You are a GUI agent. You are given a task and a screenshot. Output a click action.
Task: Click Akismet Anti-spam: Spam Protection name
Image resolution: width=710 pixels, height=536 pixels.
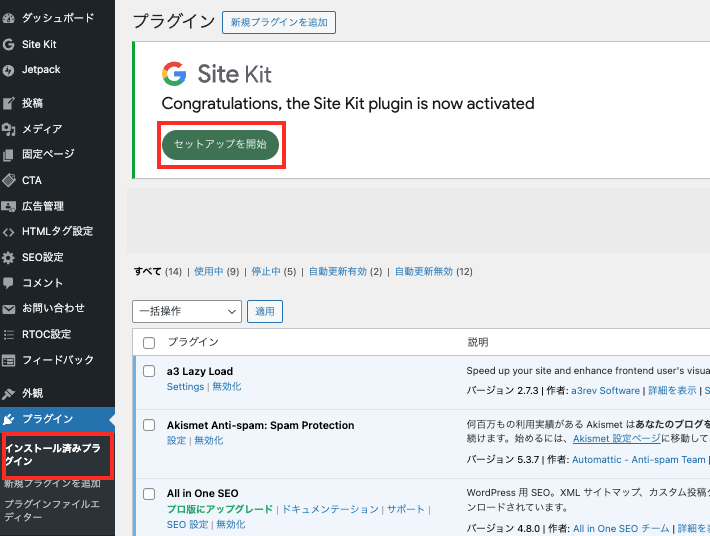260,426
